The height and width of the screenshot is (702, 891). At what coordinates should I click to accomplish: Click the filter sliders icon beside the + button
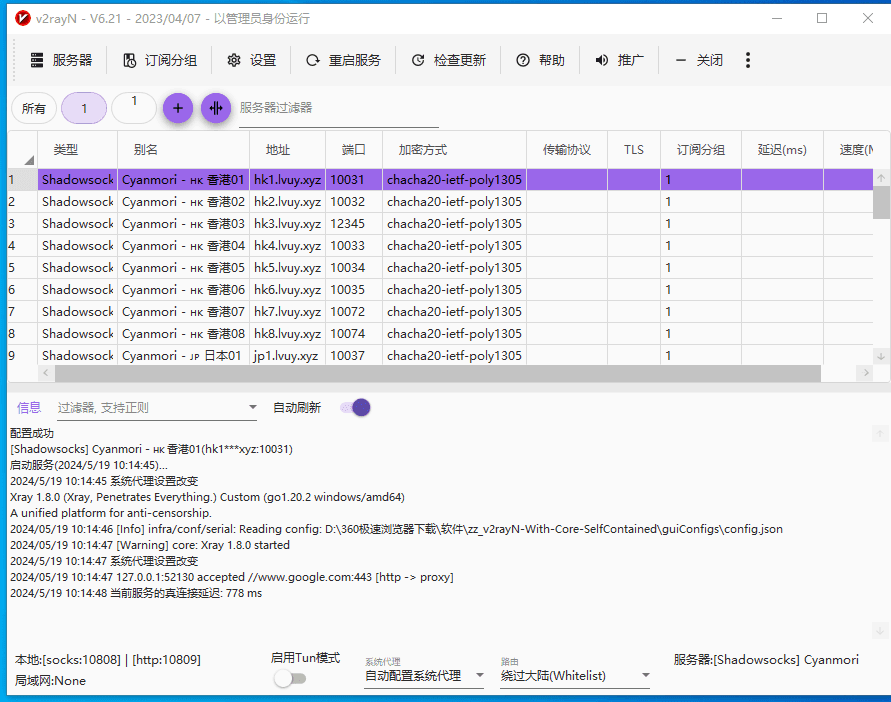[216, 107]
